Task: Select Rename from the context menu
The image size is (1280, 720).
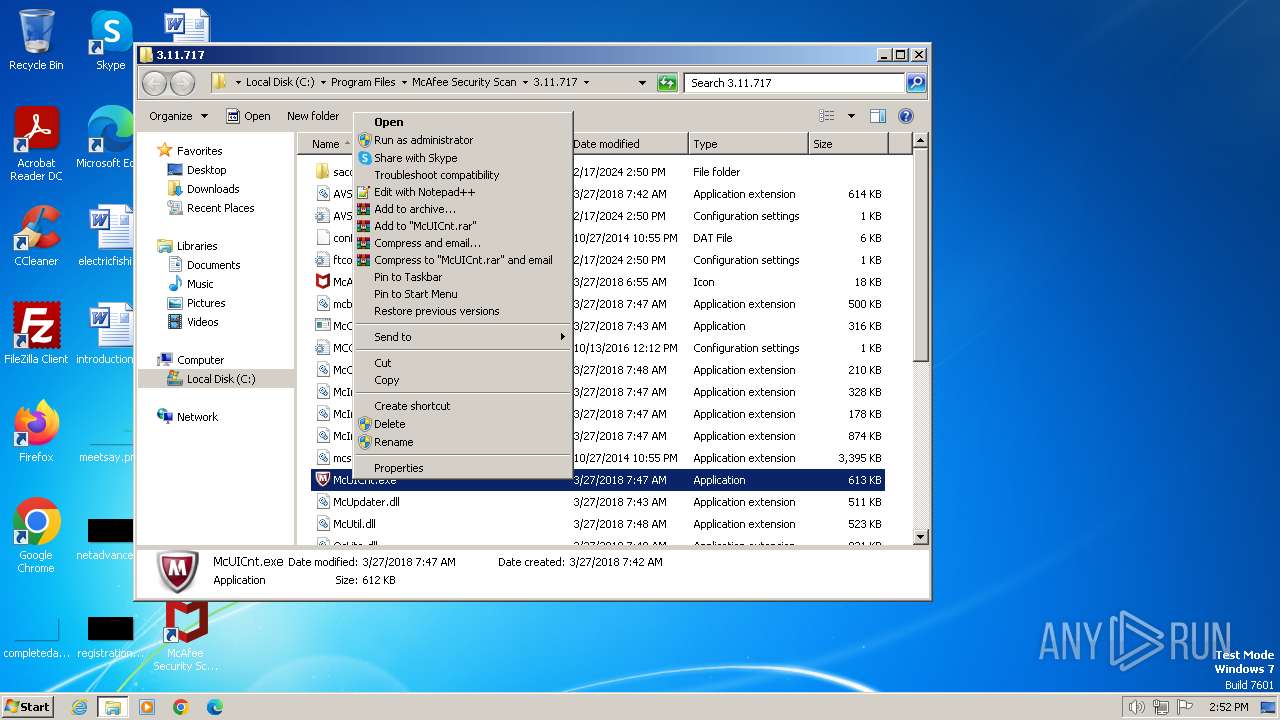Action: 464,442
